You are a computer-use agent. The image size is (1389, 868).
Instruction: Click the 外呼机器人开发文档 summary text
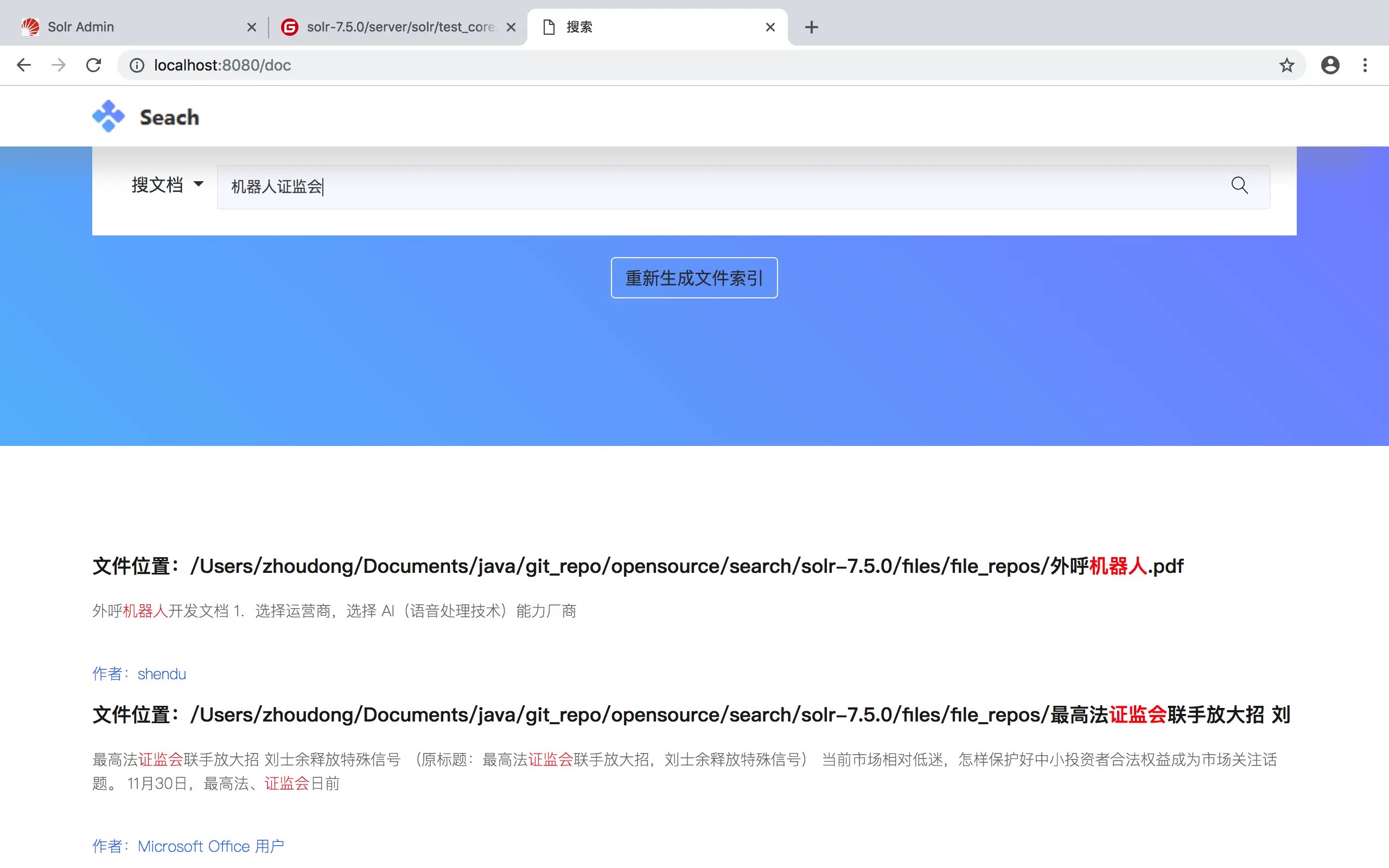[334, 611]
